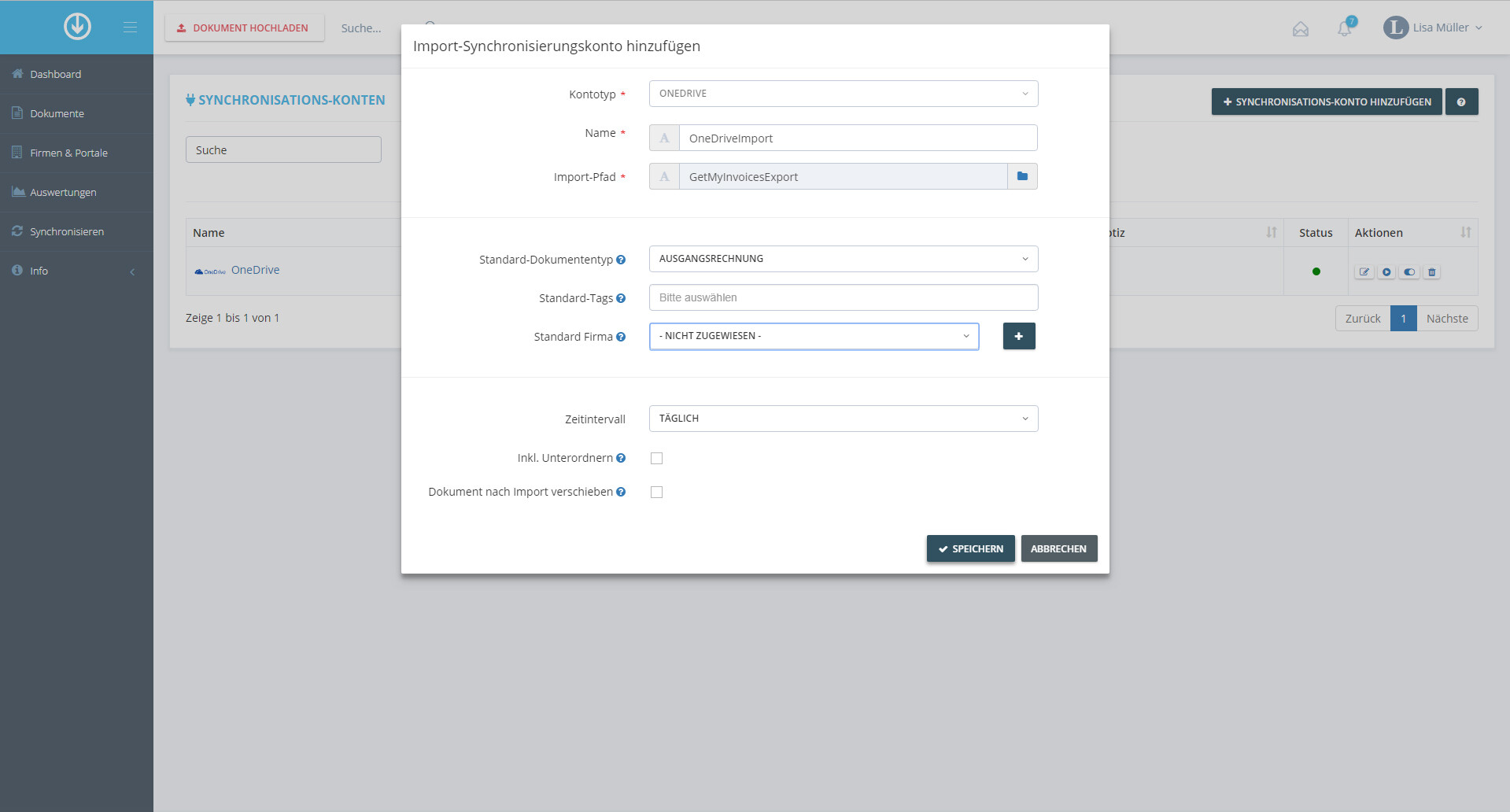
Task: Open Dokumente in sidebar
Action: pos(76,113)
